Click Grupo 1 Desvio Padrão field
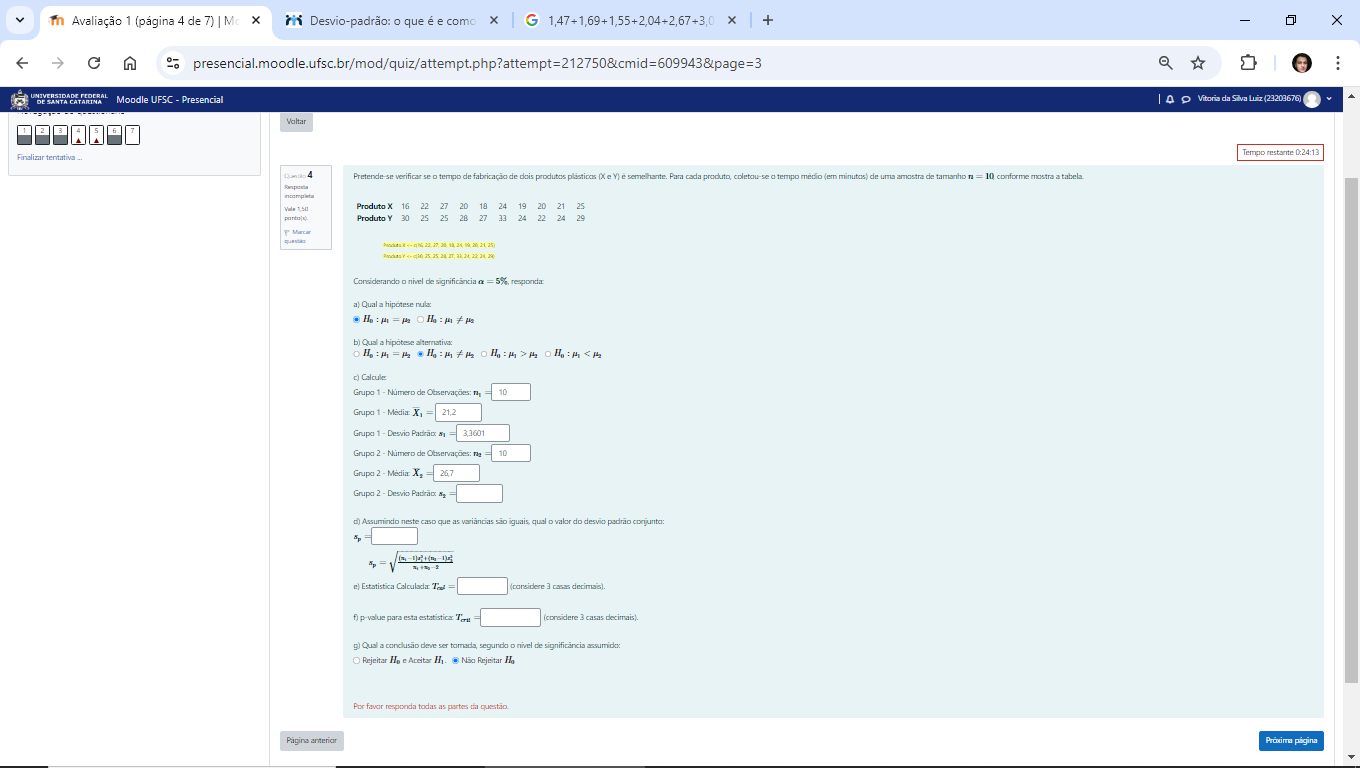The image size is (1360, 768). click(483, 433)
